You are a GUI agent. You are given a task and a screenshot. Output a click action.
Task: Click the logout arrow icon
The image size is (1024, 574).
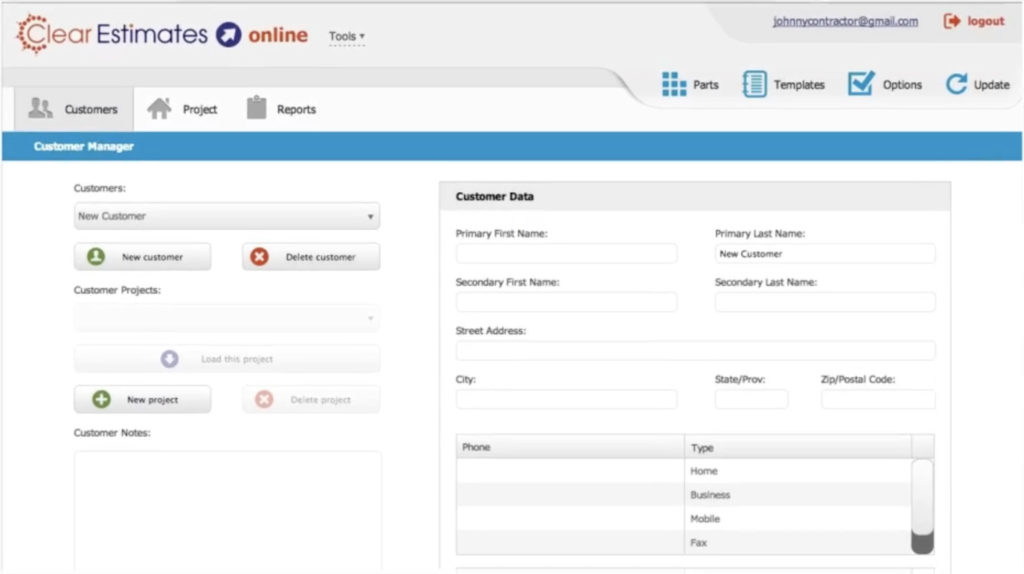[952, 21]
